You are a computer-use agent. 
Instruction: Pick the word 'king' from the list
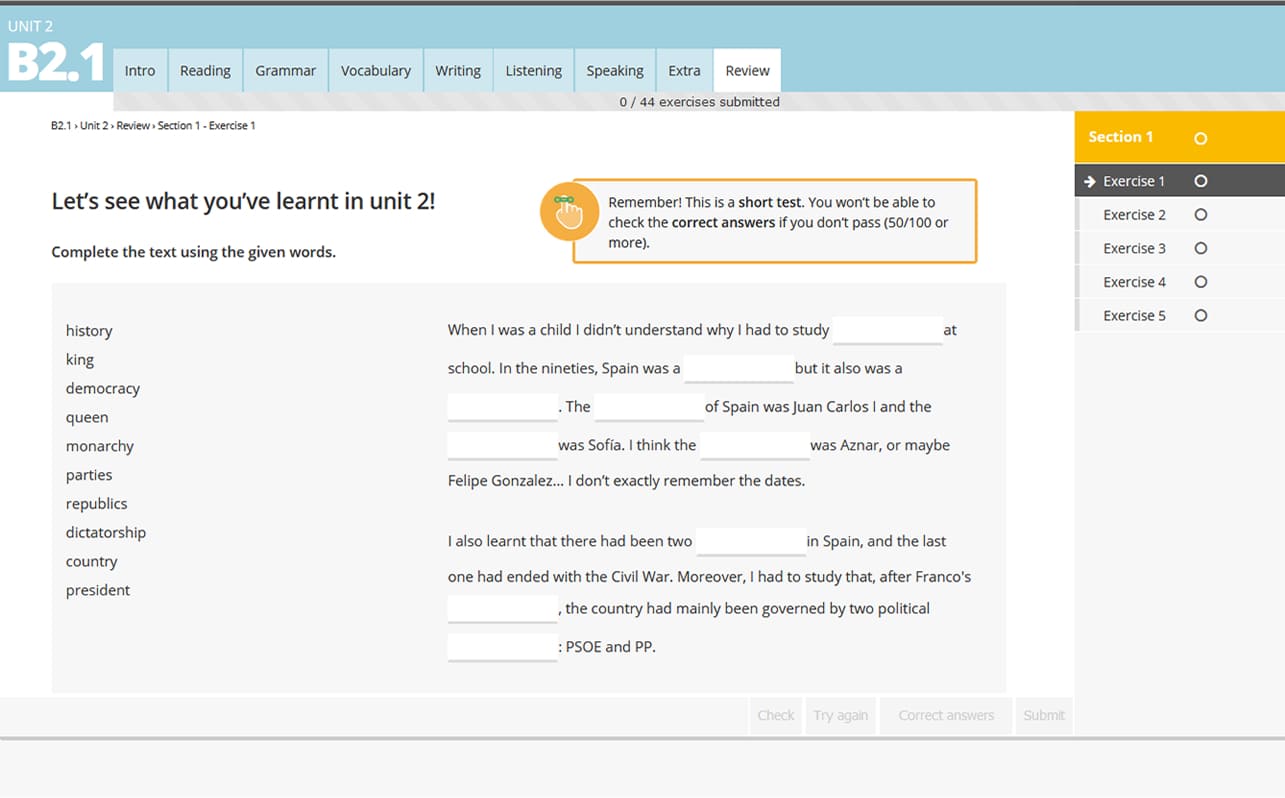80,360
